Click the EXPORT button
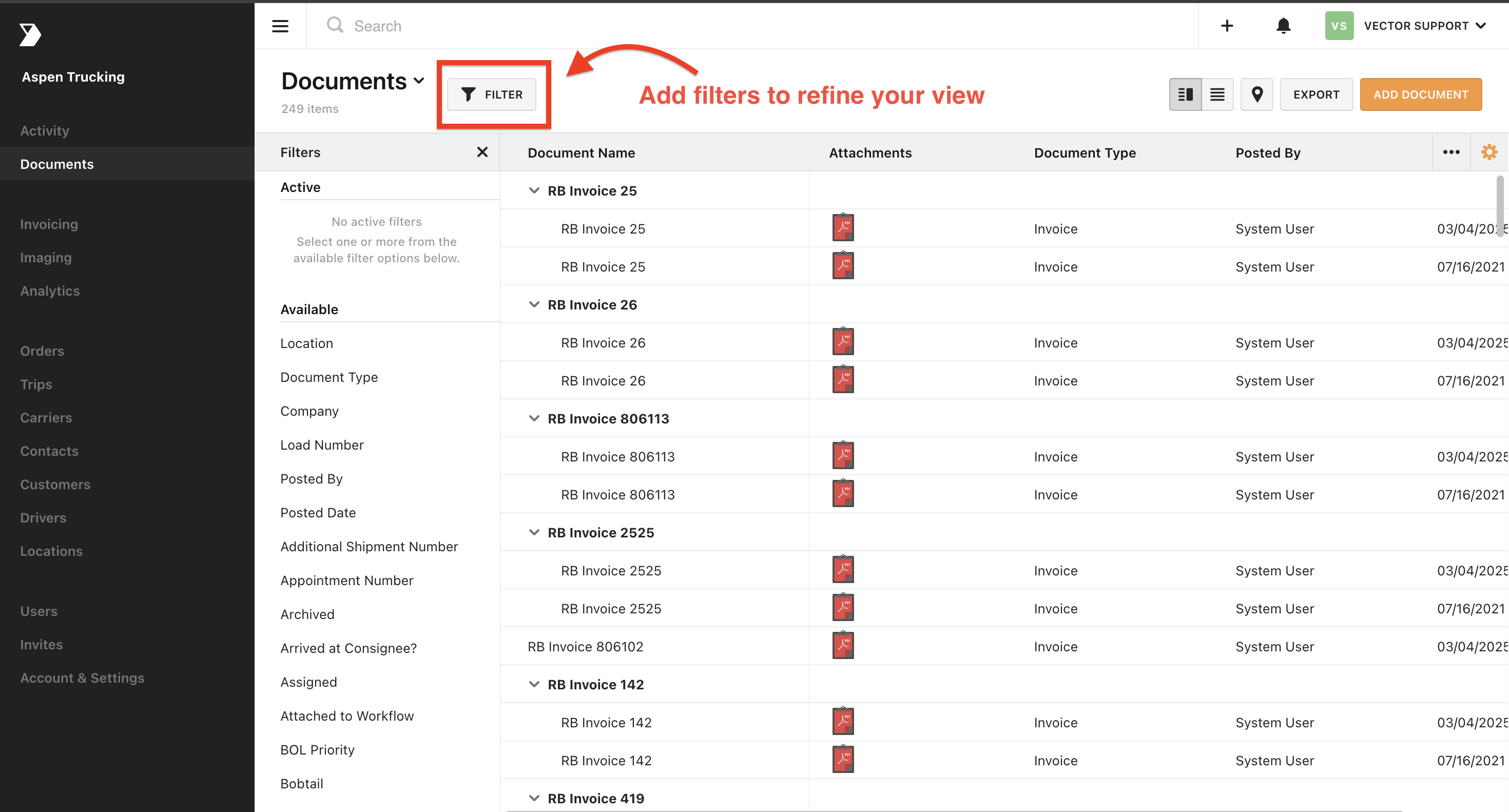Screen dimensions: 1509x812 click(x=1317, y=94)
